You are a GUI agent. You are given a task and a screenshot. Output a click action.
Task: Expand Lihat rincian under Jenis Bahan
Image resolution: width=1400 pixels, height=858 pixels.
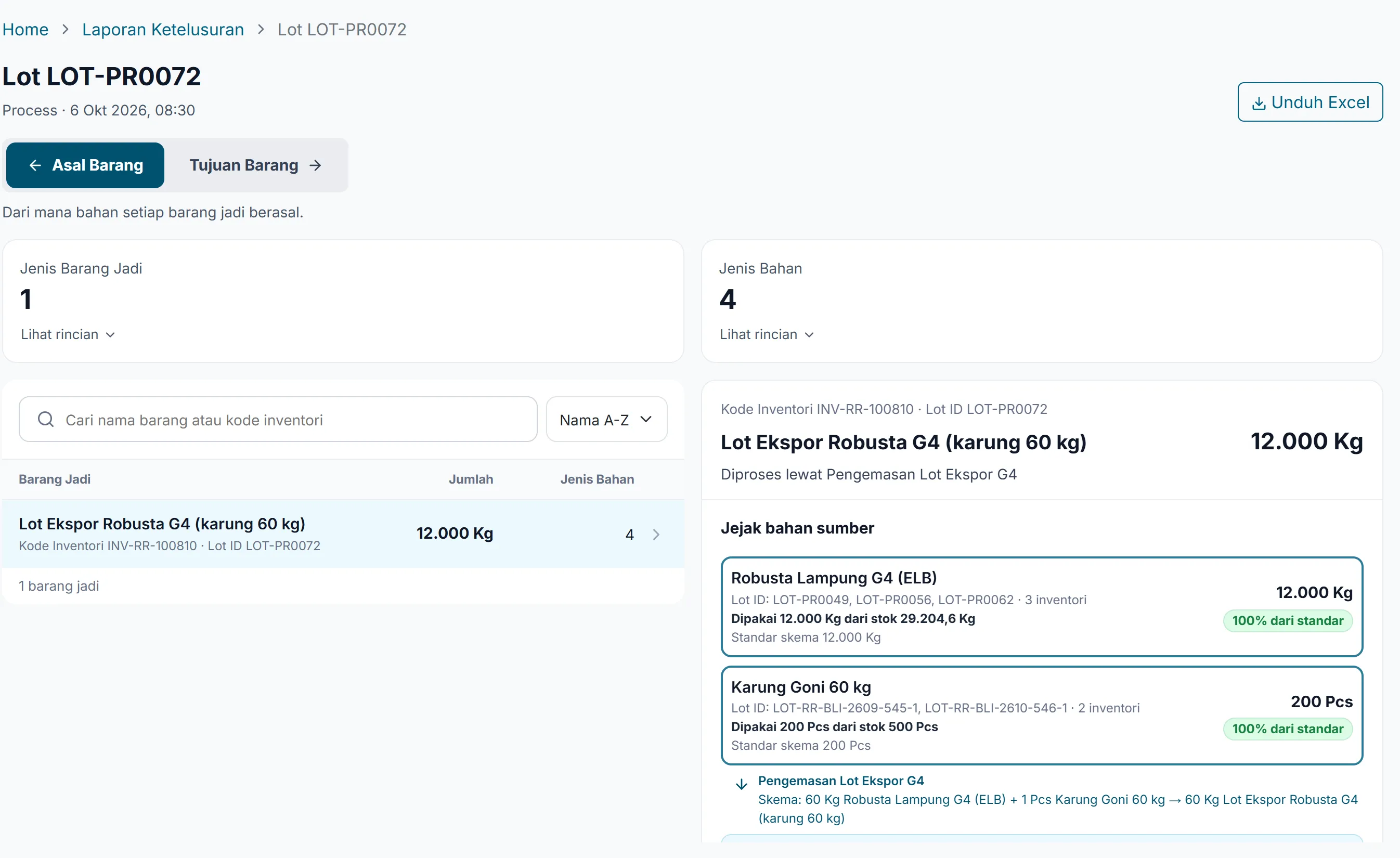pos(767,334)
